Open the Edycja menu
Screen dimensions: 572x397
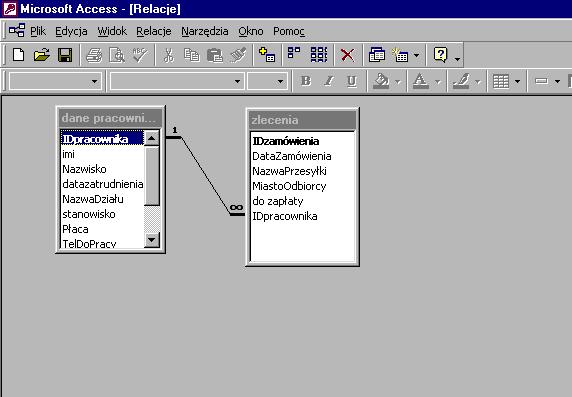[x=71, y=31]
